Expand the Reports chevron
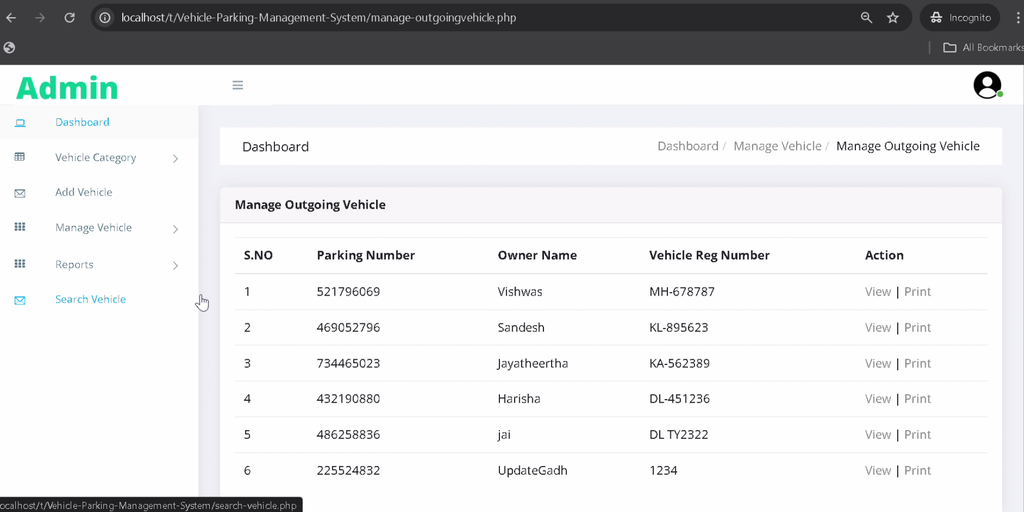 (175, 265)
